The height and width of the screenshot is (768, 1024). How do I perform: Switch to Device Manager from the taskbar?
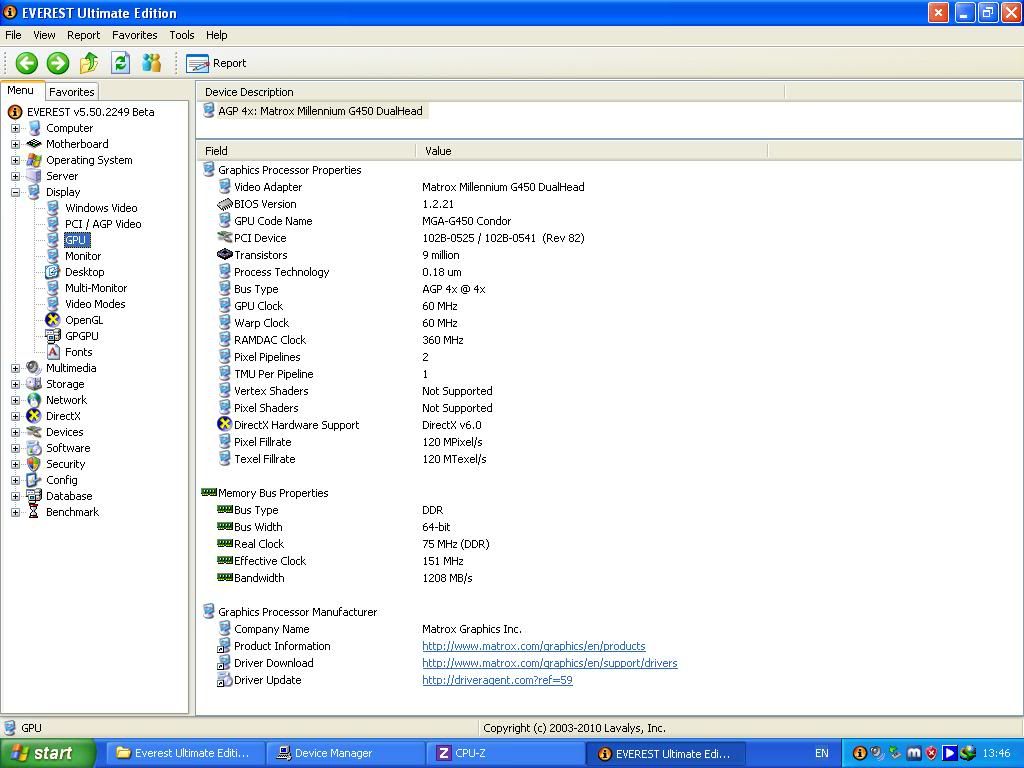(x=345, y=754)
